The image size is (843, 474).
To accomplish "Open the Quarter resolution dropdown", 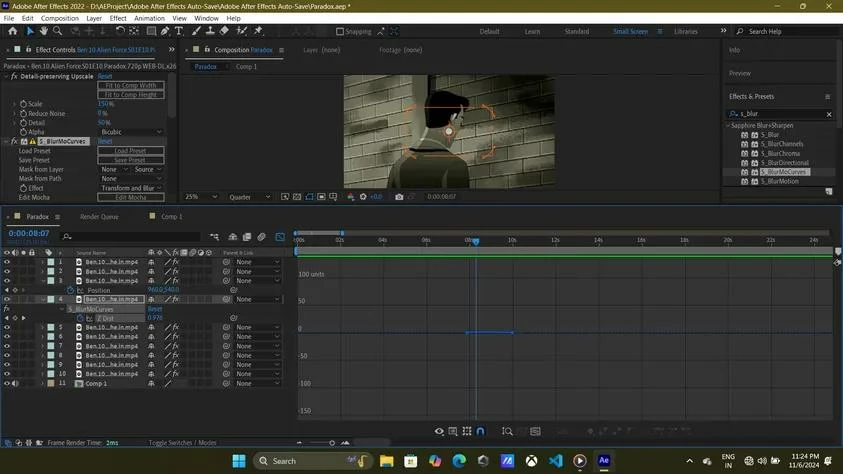I will [249, 197].
